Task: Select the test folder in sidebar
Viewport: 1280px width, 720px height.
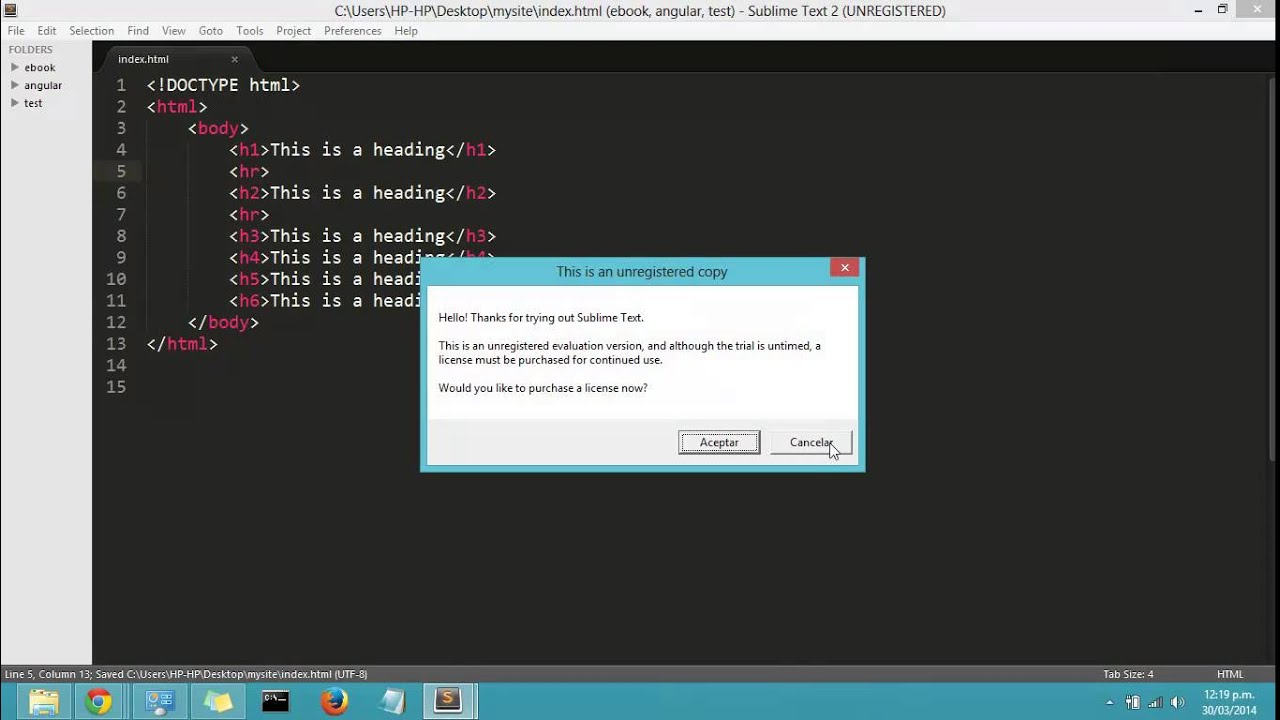Action: coord(33,103)
